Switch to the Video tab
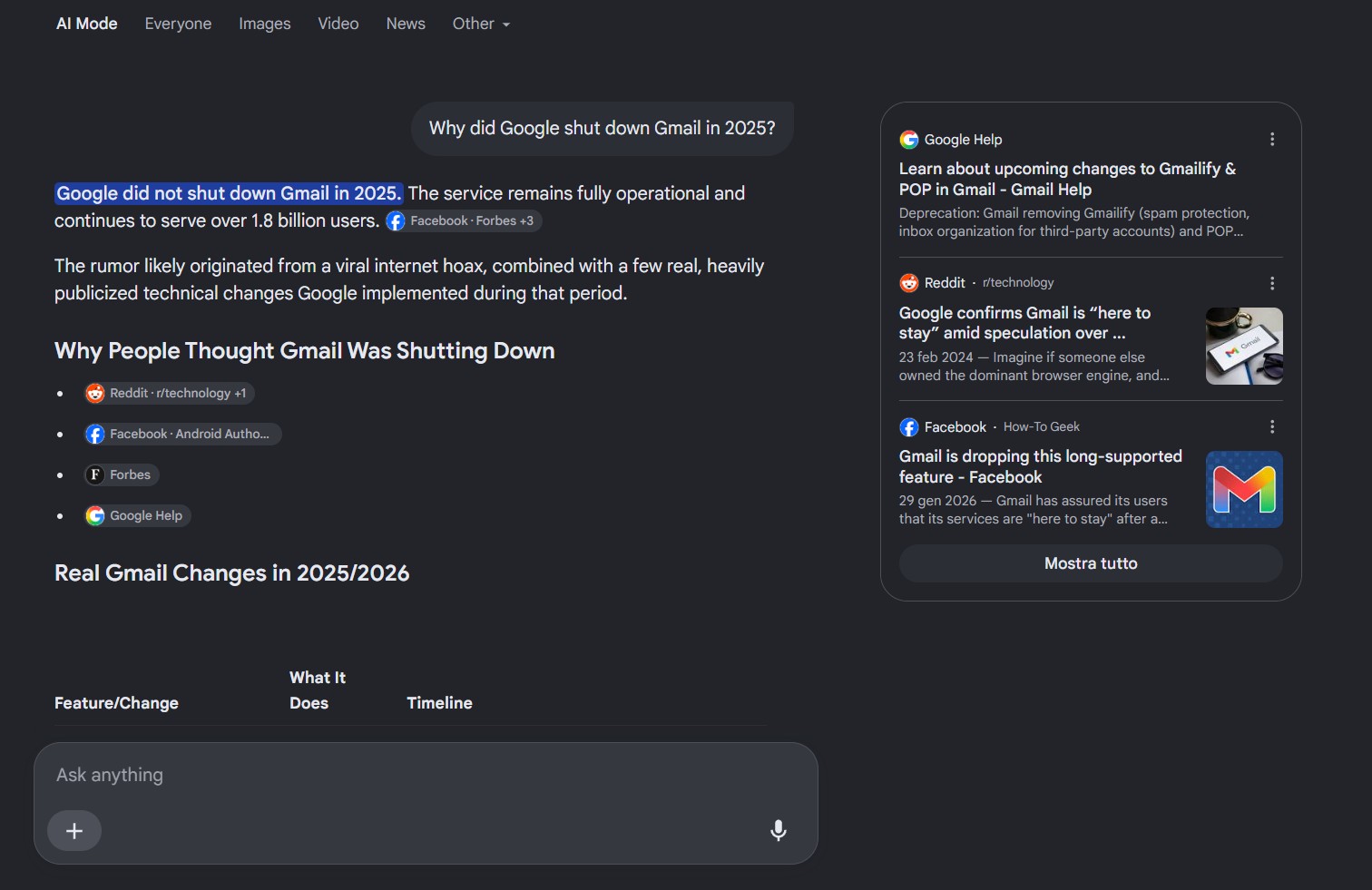 338,24
